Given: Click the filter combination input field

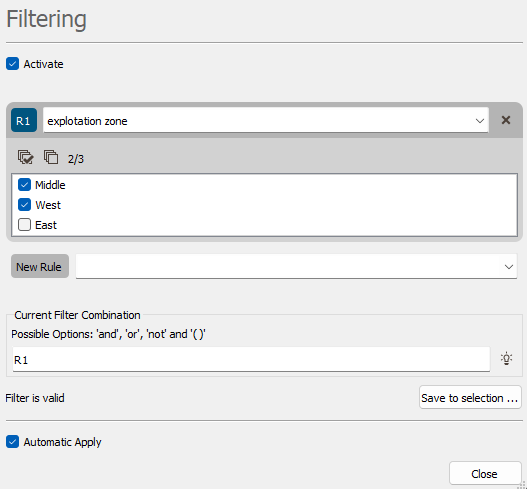Looking at the screenshot, I should coord(251,360).
